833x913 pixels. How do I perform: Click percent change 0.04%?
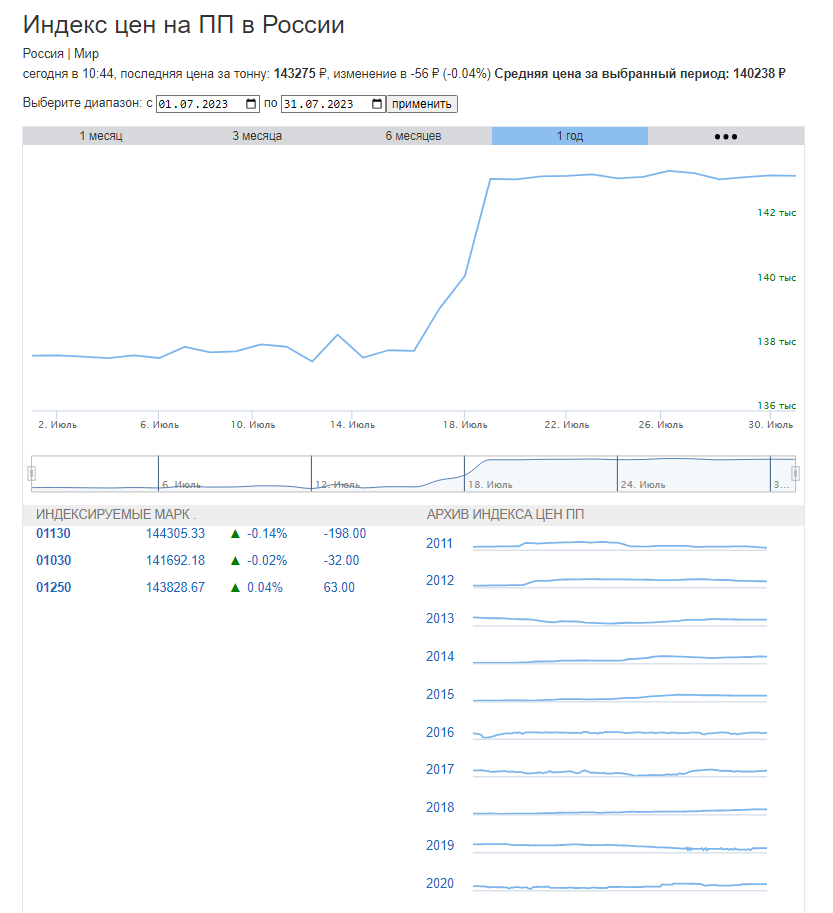[265, 588]
